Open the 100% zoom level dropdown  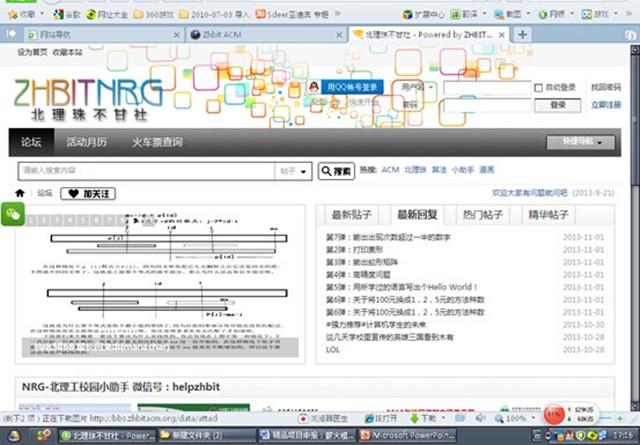coord(533,418)
